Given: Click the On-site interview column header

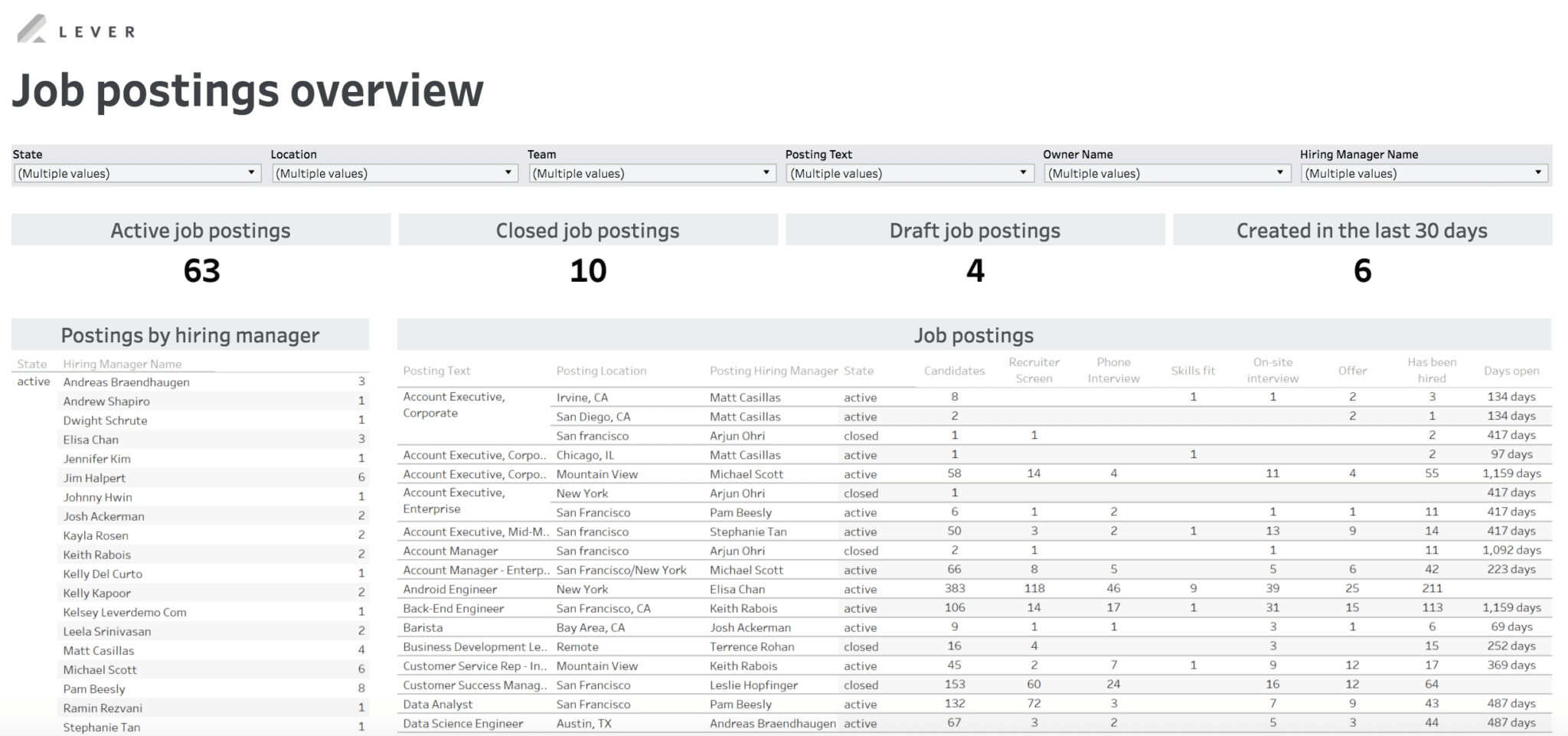Looking at the screenshot, I should [1272, 370].
